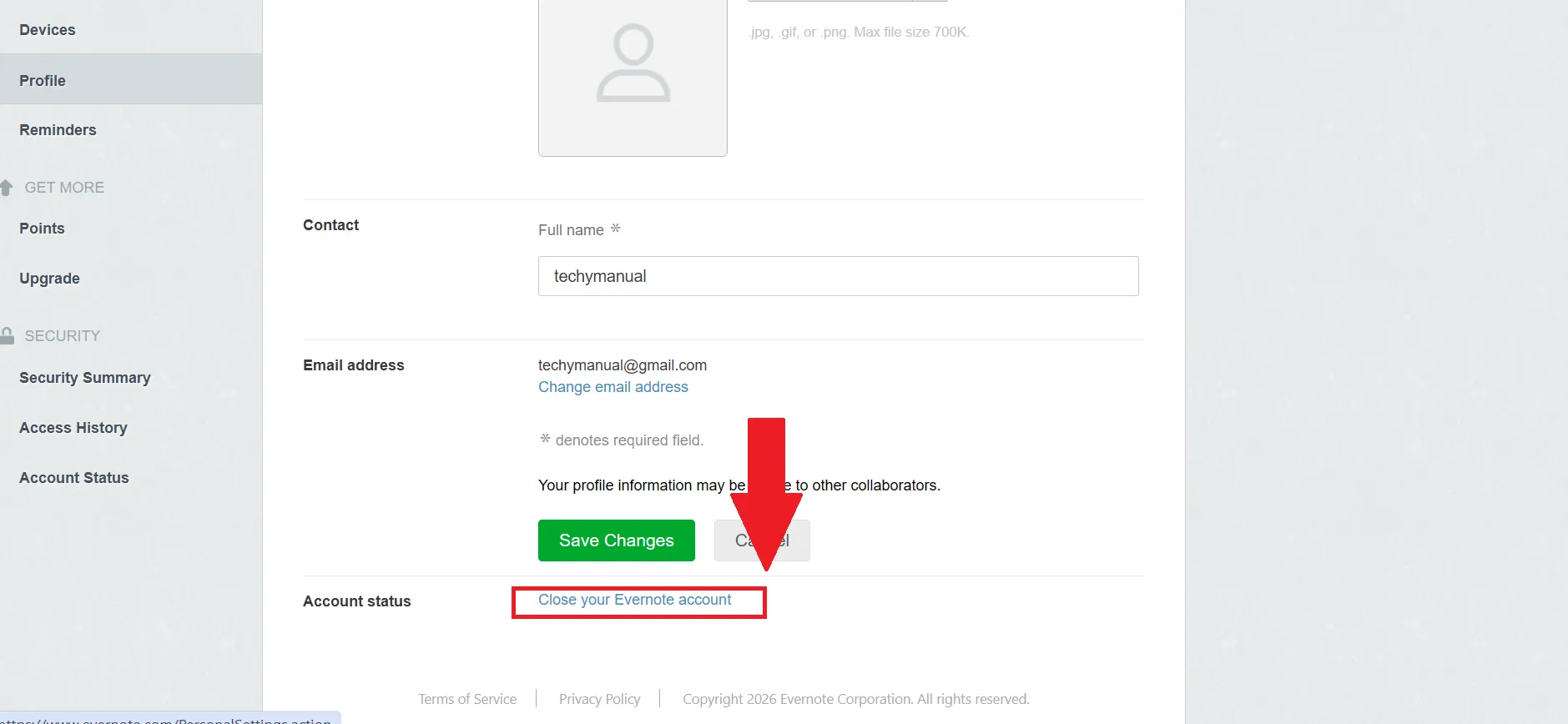Click the Save Changes button
The image size is (1568, 724).
[616, 540]
